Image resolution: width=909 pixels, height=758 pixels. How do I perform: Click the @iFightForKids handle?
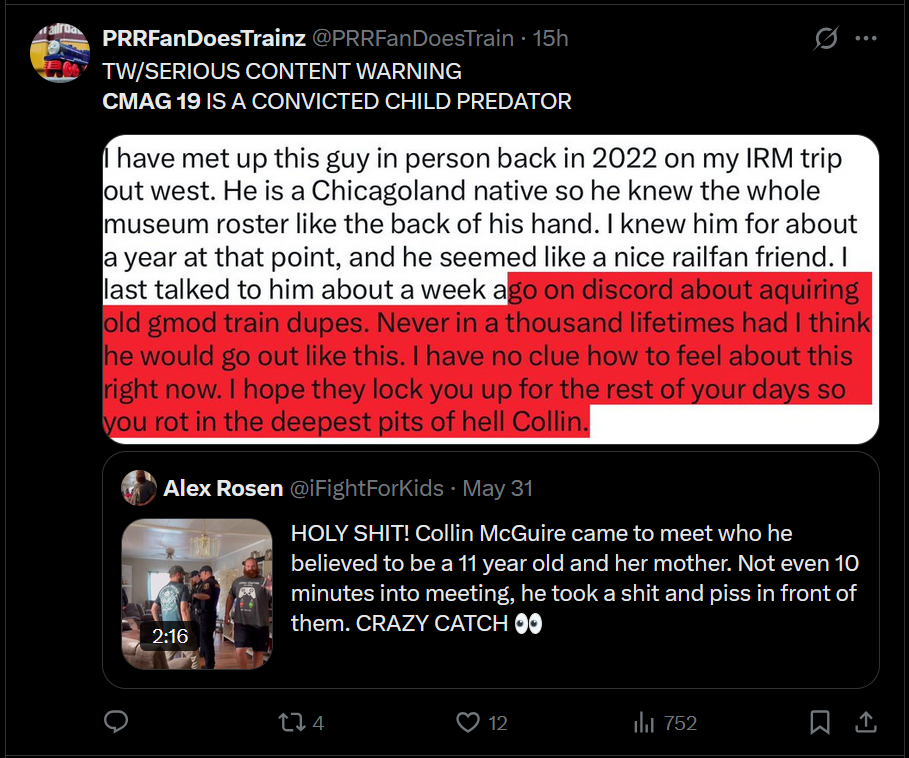pyautogui.click(x=368, y=488)
